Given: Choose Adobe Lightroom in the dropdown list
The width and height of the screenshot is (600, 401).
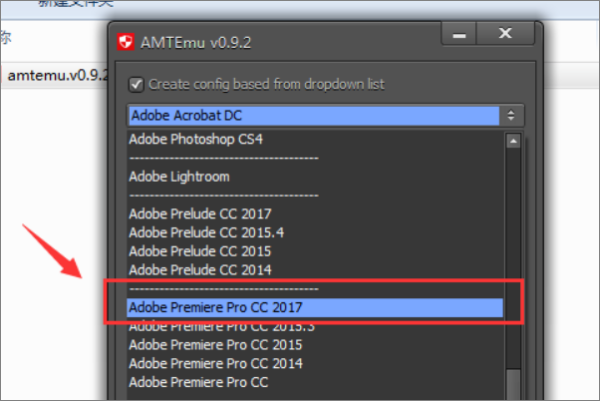Looking at the screenshot, I should [179, 176].
